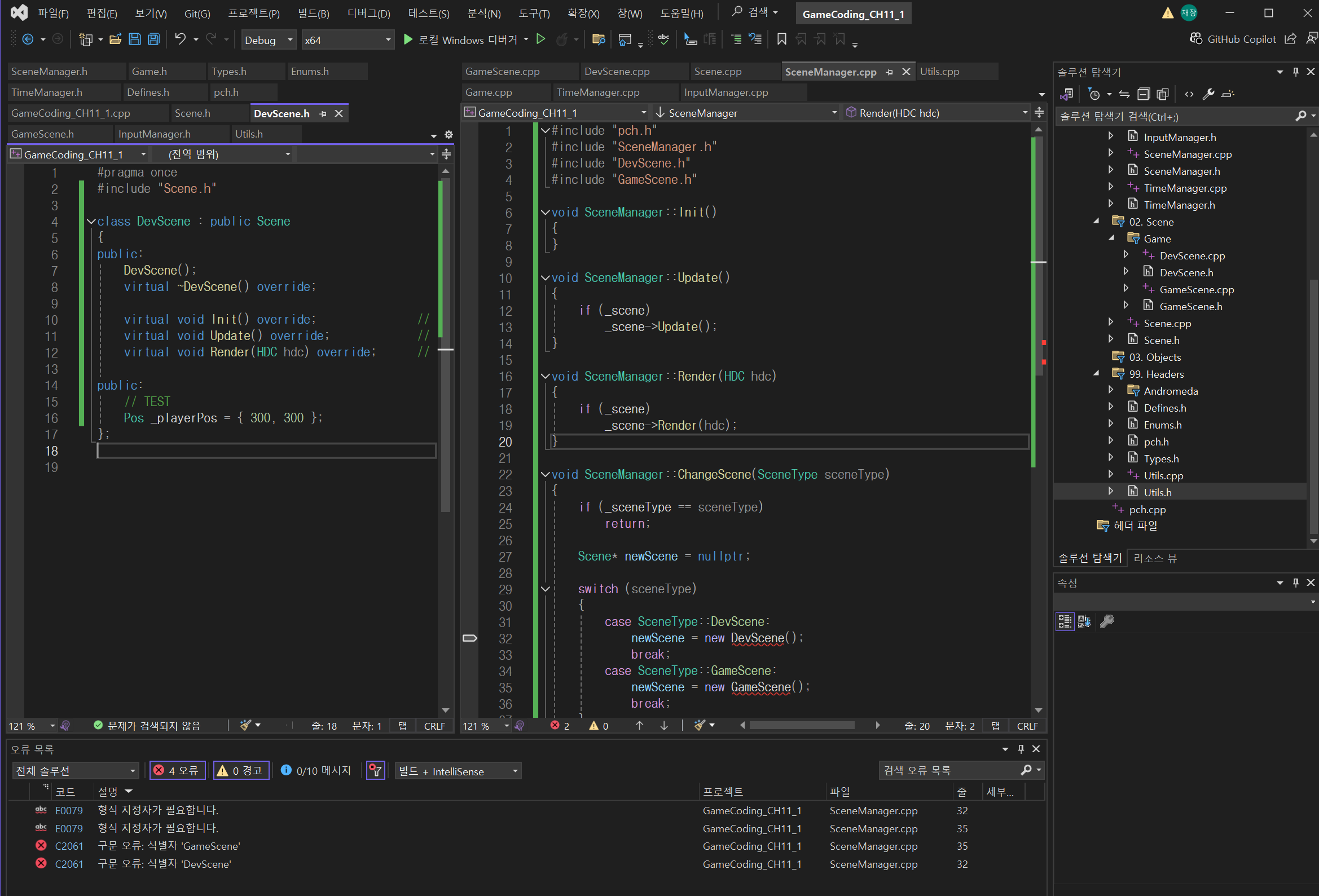Screen dimensions: 1319x896
Task: Toggle auto-hide pin on 솔루션 탐색기 panel
Action: click(1295, 72)
